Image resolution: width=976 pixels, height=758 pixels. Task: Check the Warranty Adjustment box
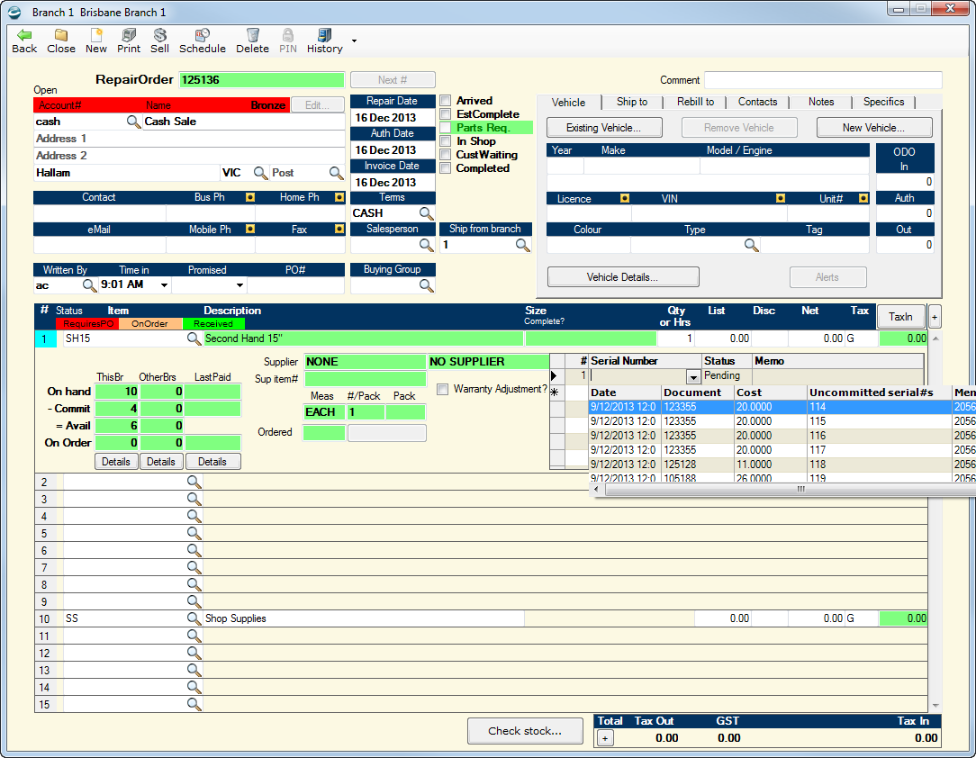pos(443,389)
